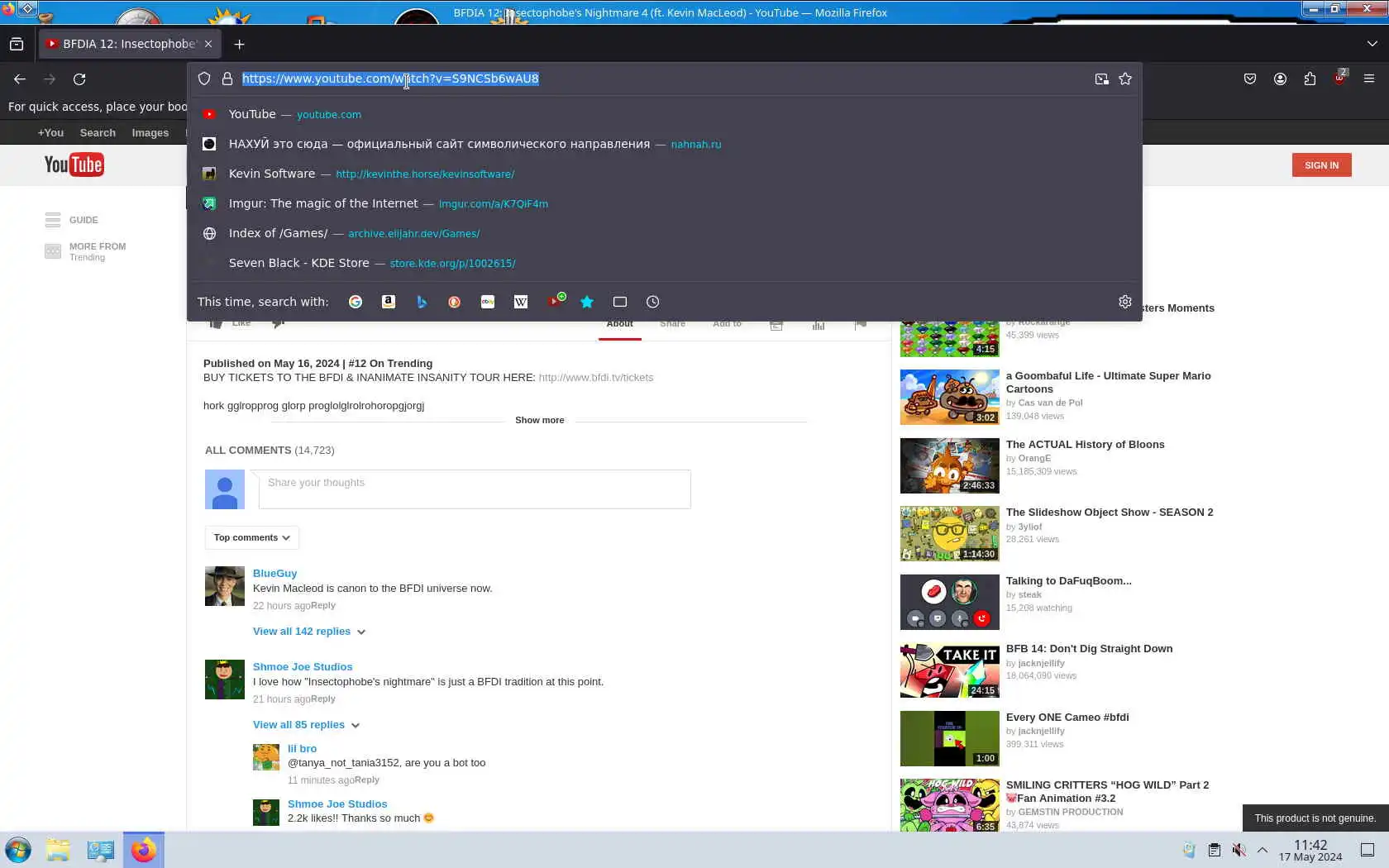
Task: Search in history via clock icon
Action: click(x=653, y=302)
